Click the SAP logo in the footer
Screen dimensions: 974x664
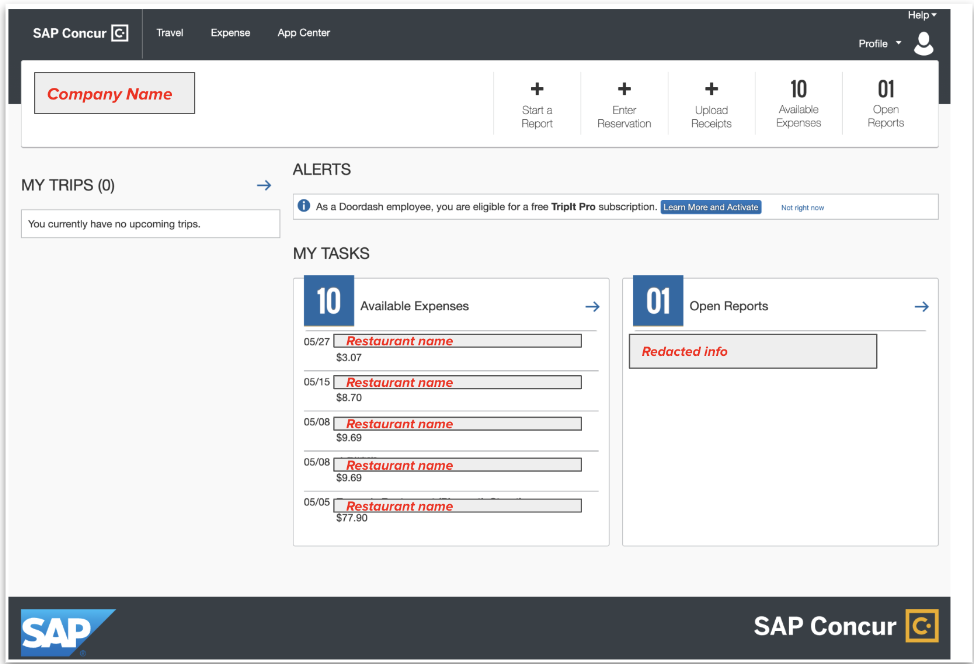[57, 630]
